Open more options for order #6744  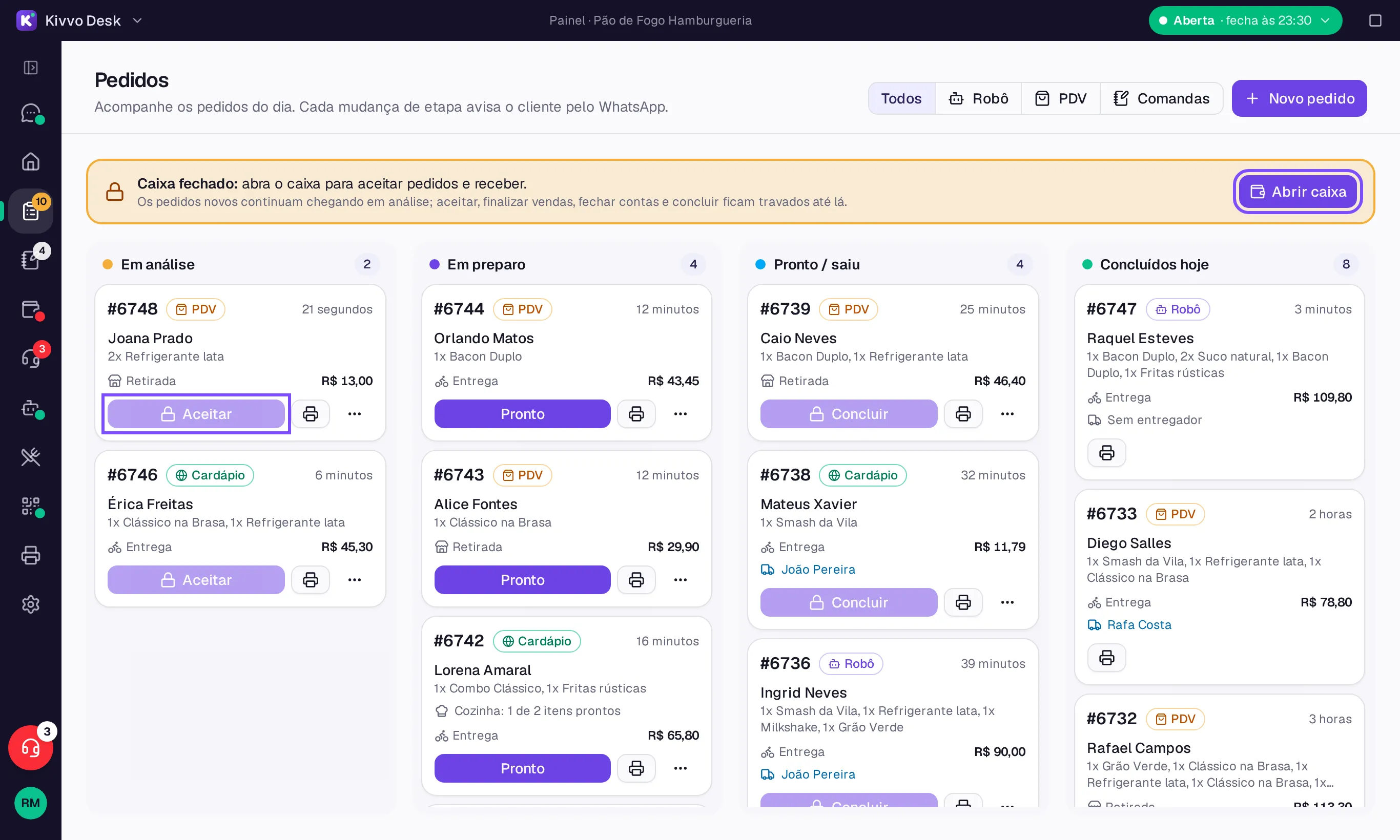[x=680, y=414]
